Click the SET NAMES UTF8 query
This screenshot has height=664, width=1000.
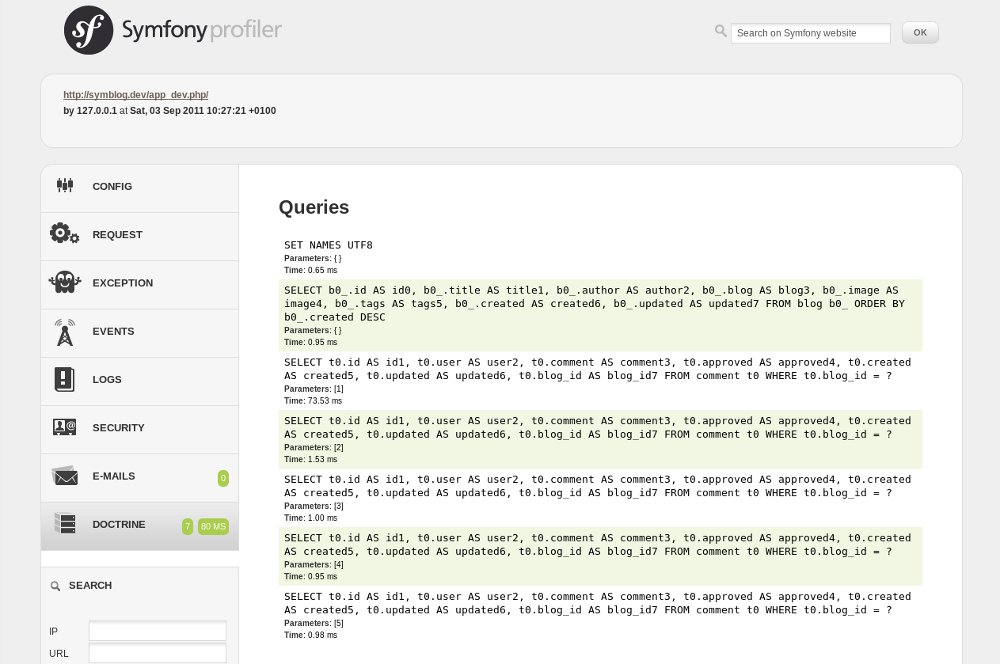(x=328, y=245)
